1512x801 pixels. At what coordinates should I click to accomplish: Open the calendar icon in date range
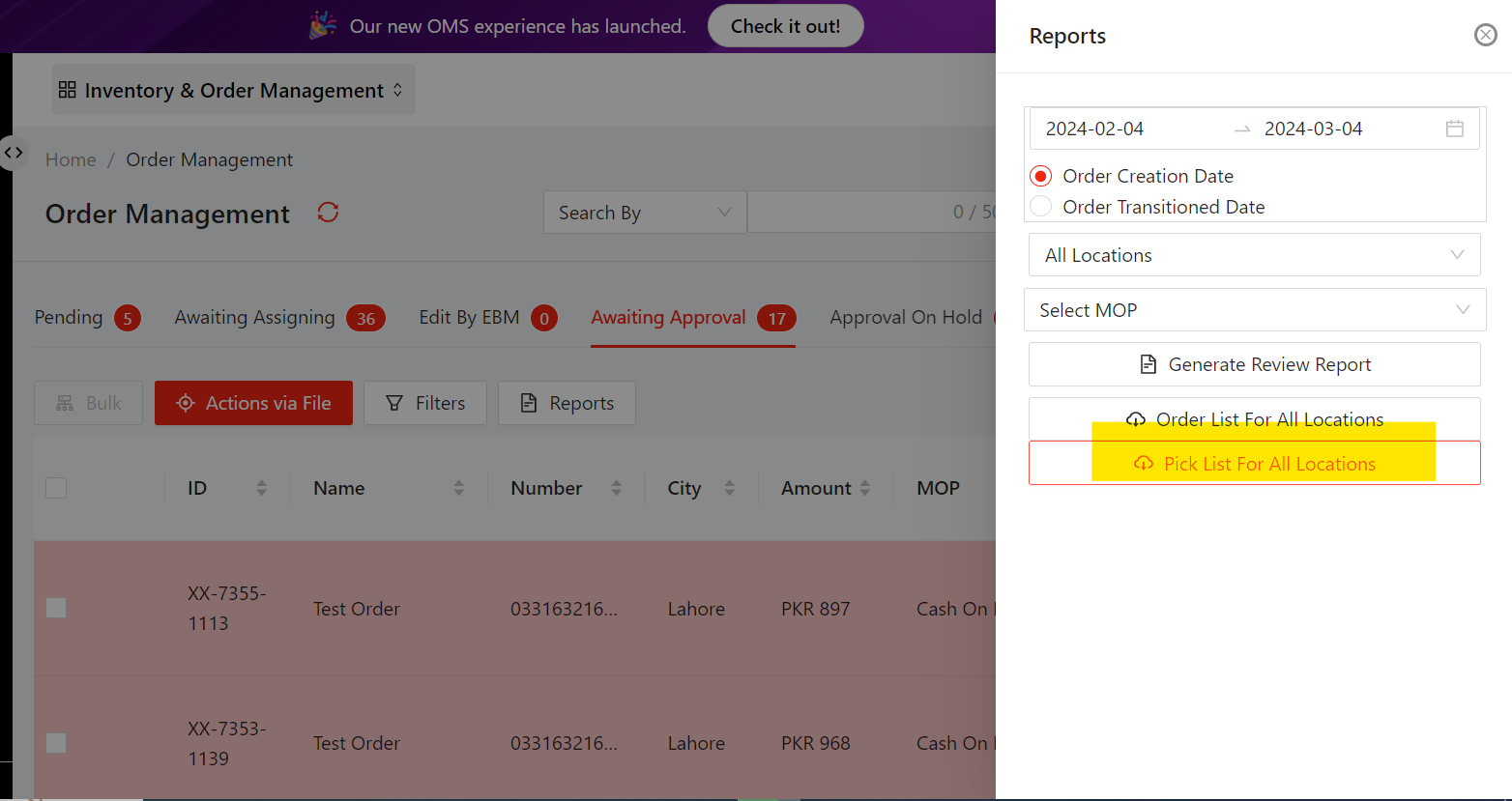(1454, 129)
